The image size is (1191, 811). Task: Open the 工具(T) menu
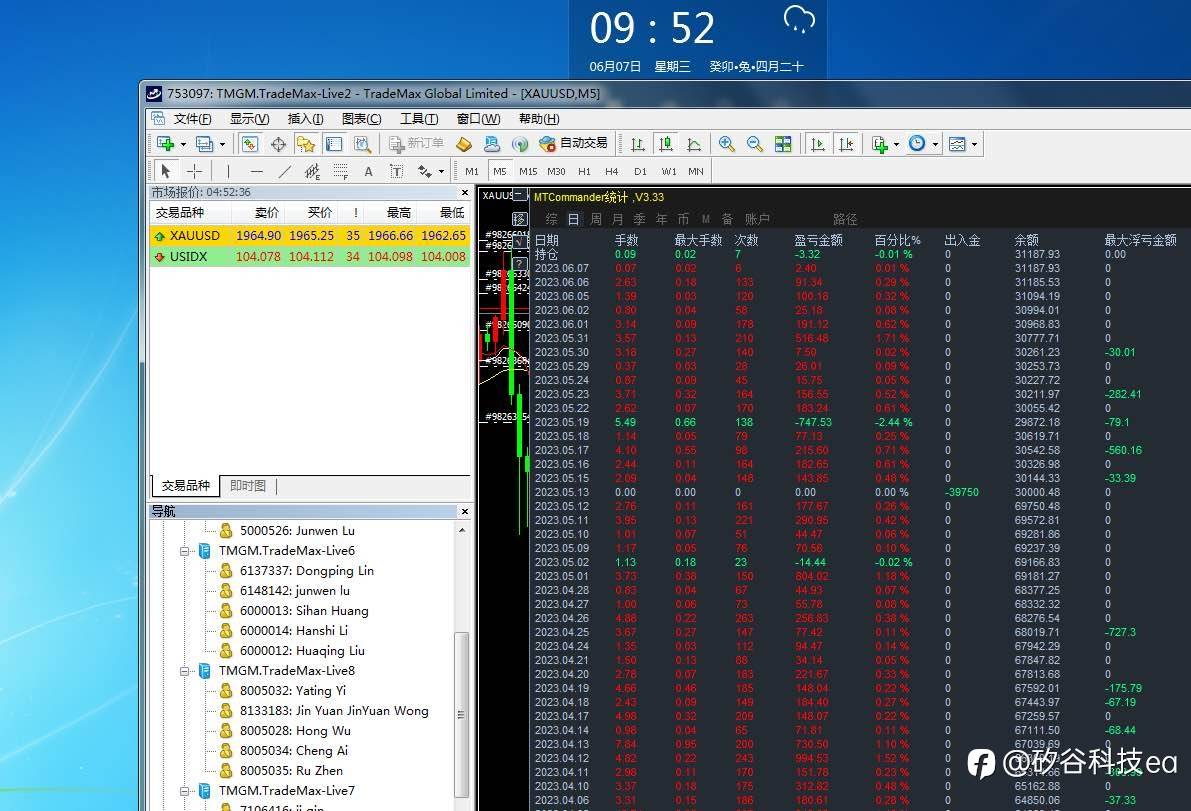pos(419,119)
